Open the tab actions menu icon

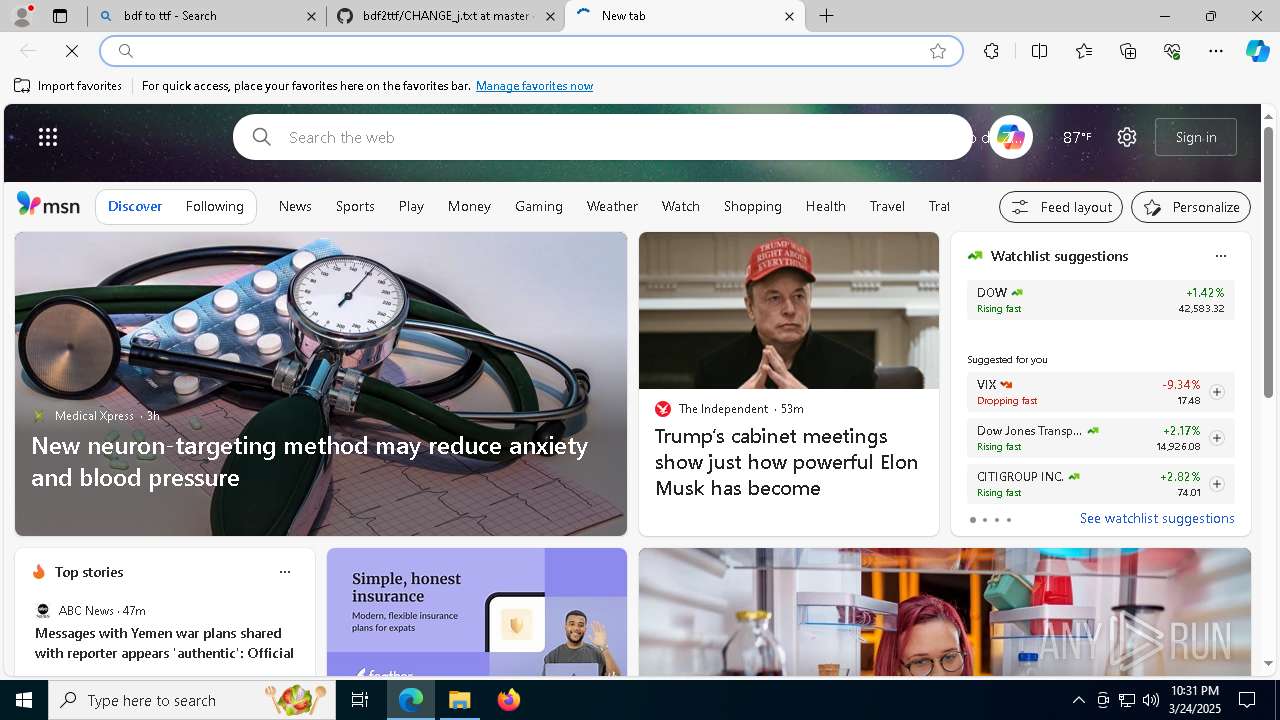60,16
